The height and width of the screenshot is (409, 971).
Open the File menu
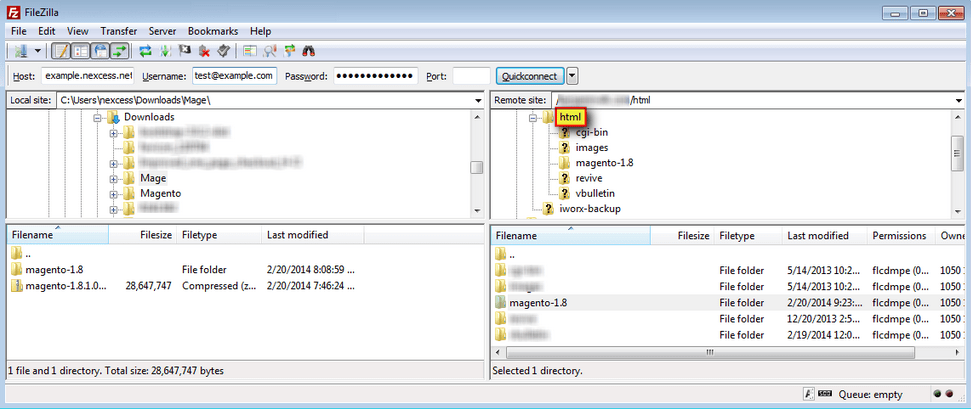(19, 31)
